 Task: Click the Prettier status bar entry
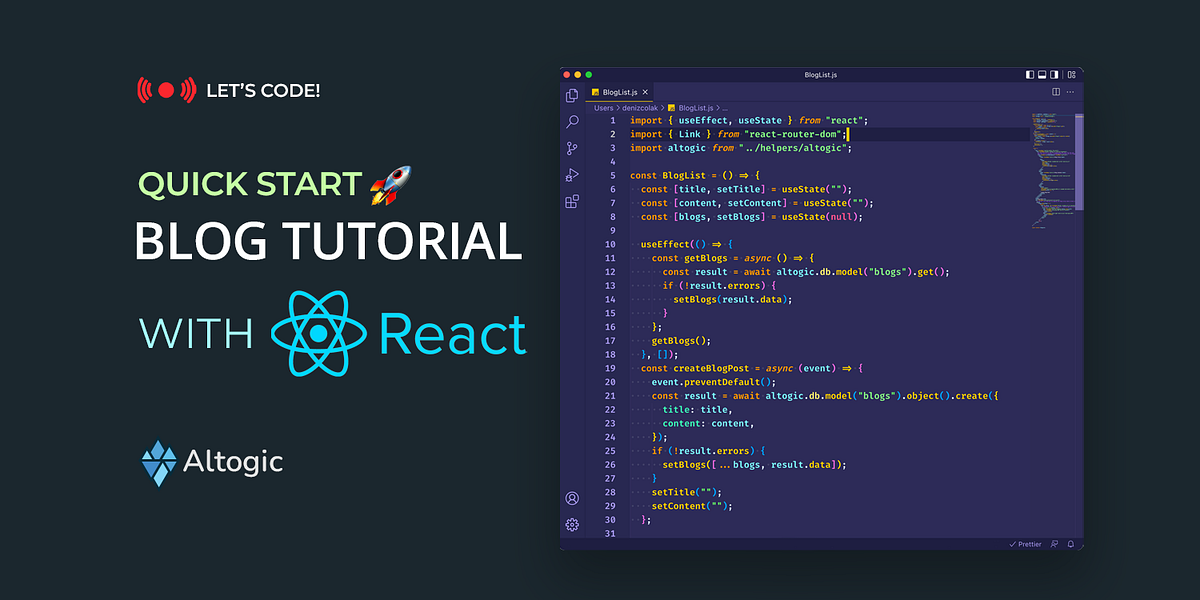[x=1025, y=544]
